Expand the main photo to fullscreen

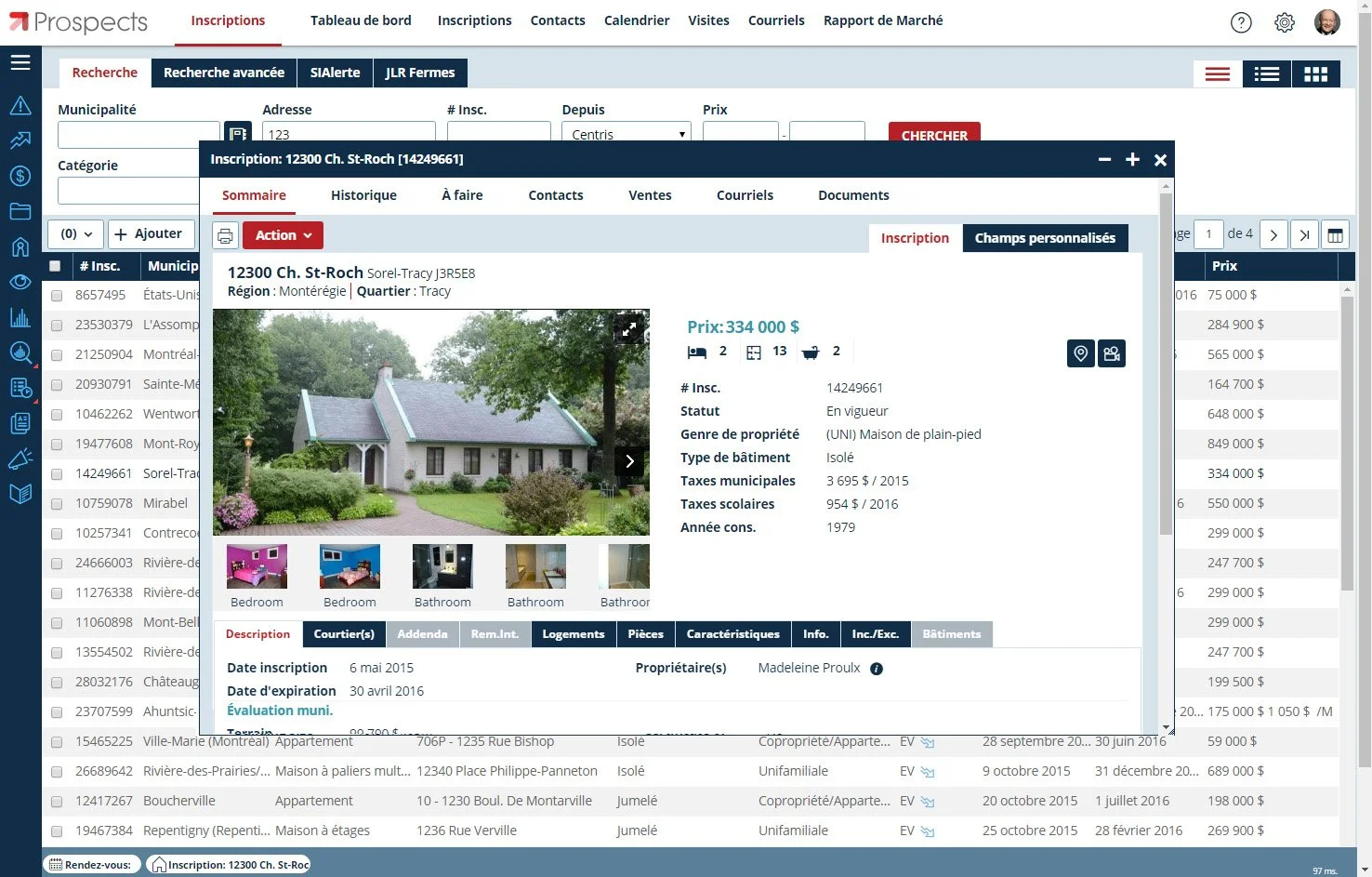[x=629, y=328]
